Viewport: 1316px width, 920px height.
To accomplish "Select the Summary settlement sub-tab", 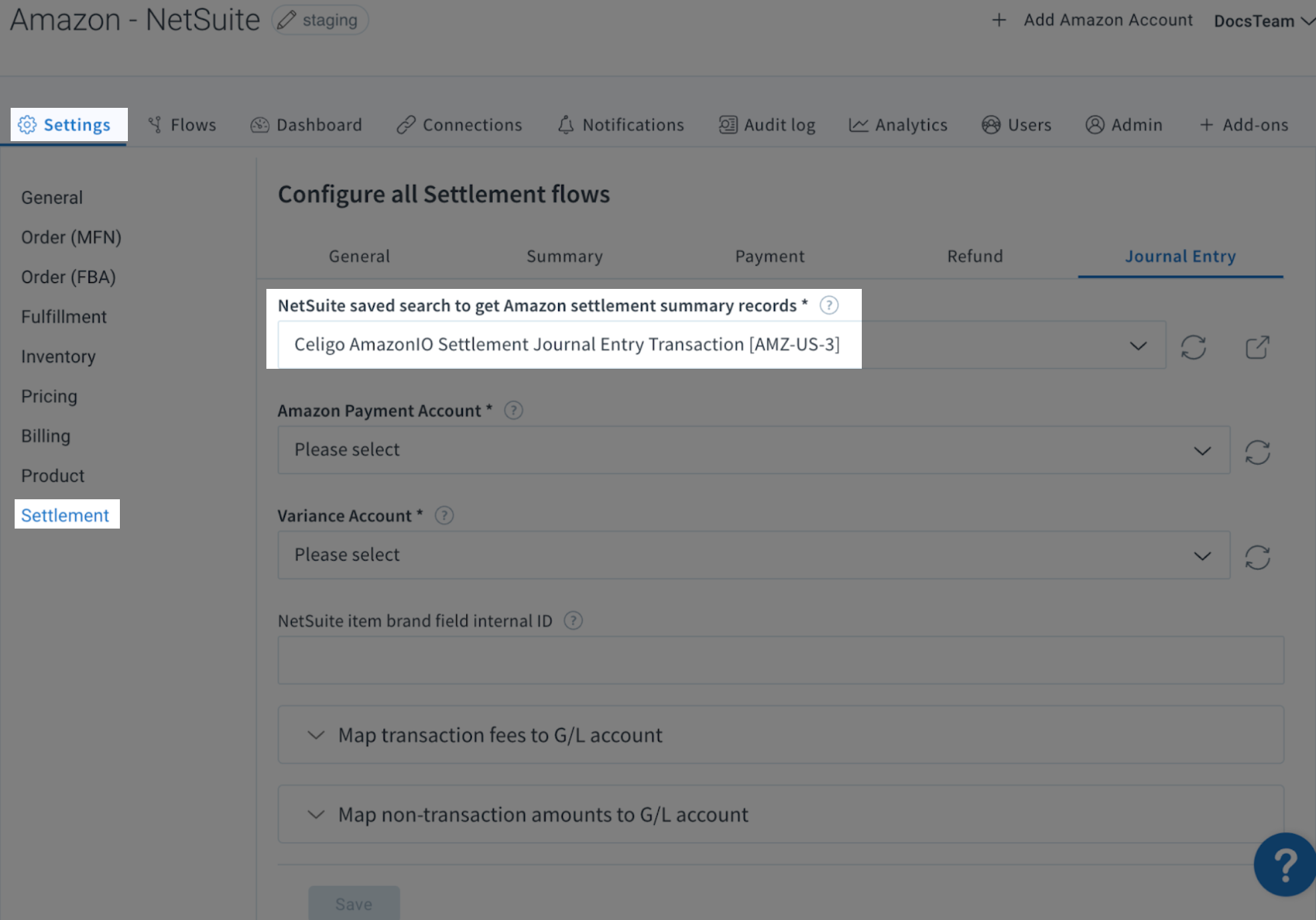I will pyautogui.click(x=565, y=256).
